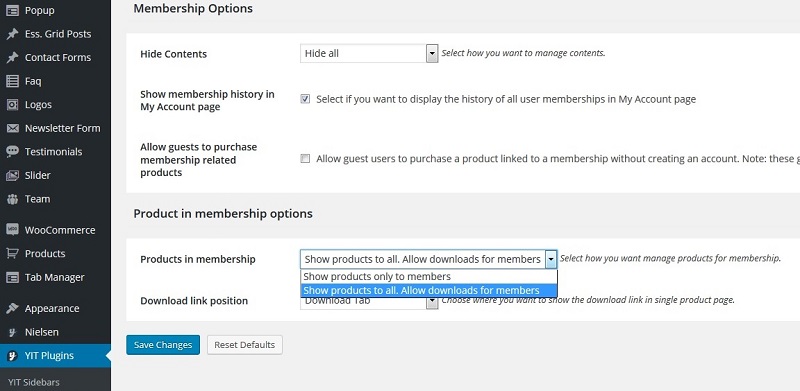Click the Products cart icon
The image size is (800, 391).
(12, 254)
